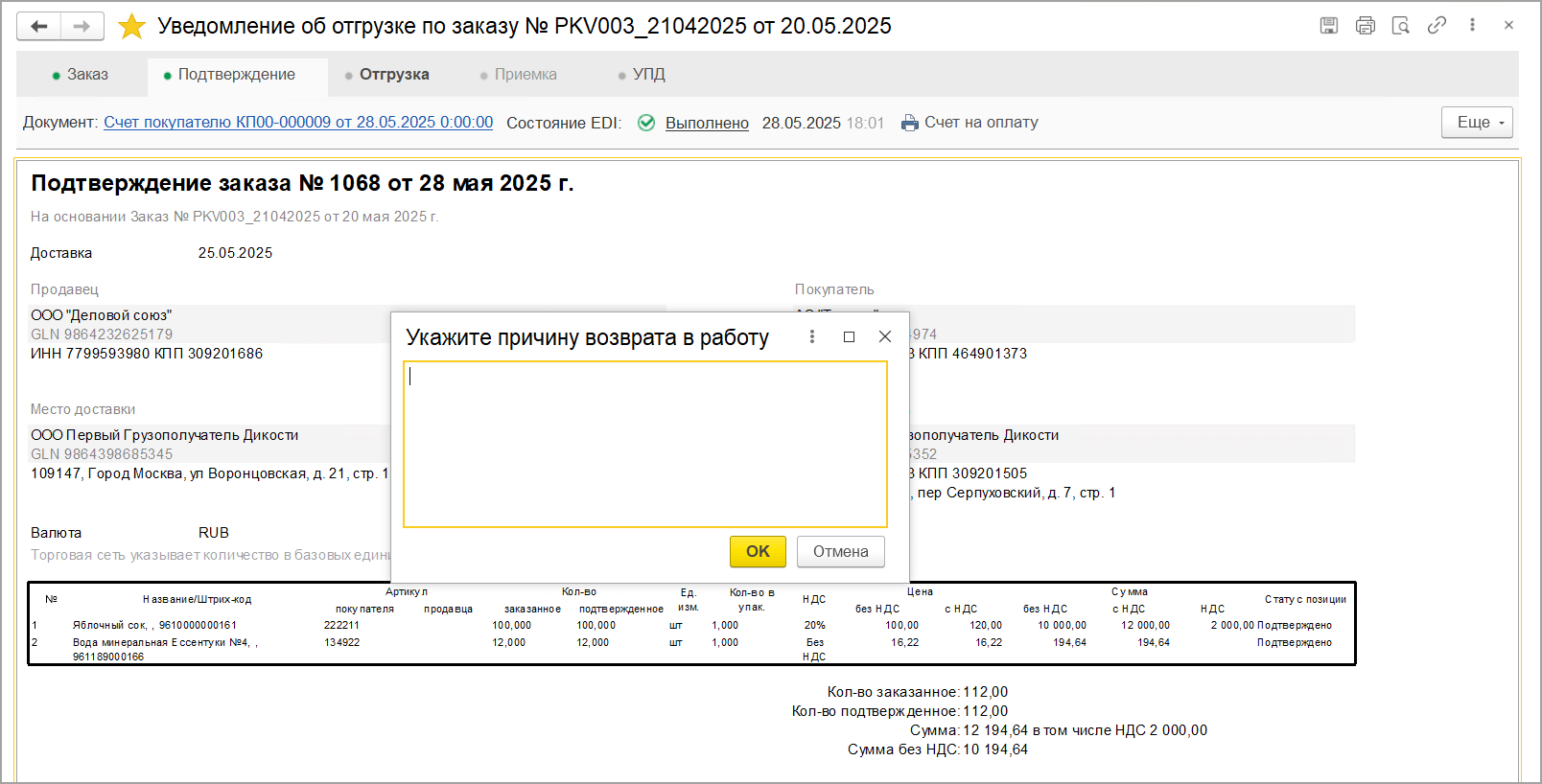Open the УПД tab
This screenshot has height=784, width=1542.
pos(642,75)
